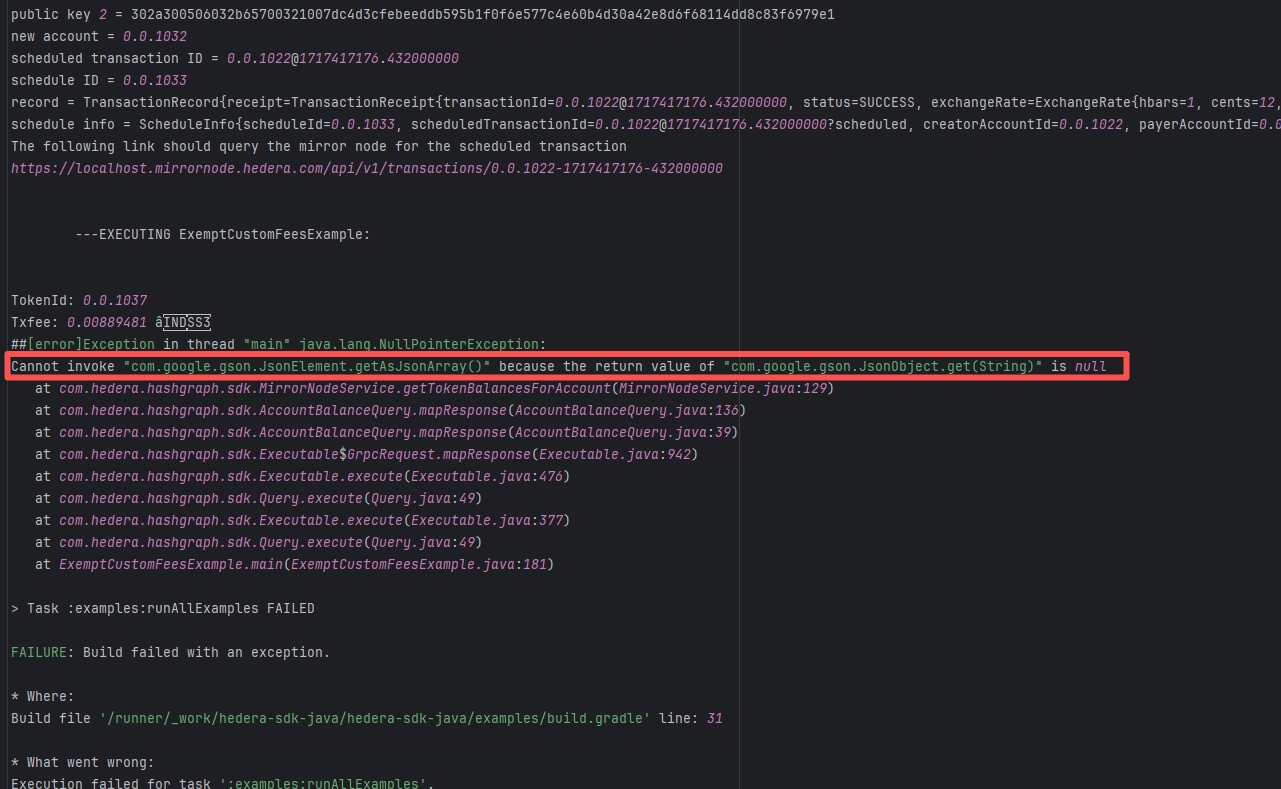1281x789 pixels.
Task: Click the 'EXECUTING ExemptCustomFeesExample' header line
Action: click(222, 234)
